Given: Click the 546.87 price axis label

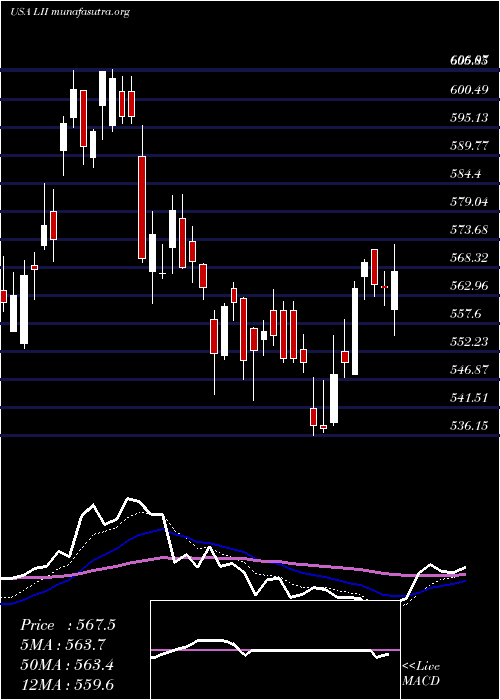Looking at the screenshot, I should point(469,370).
